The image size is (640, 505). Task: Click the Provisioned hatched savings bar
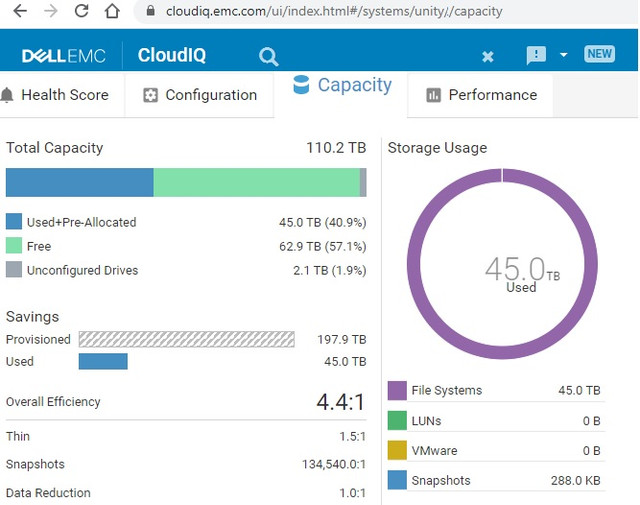point(187,339)
